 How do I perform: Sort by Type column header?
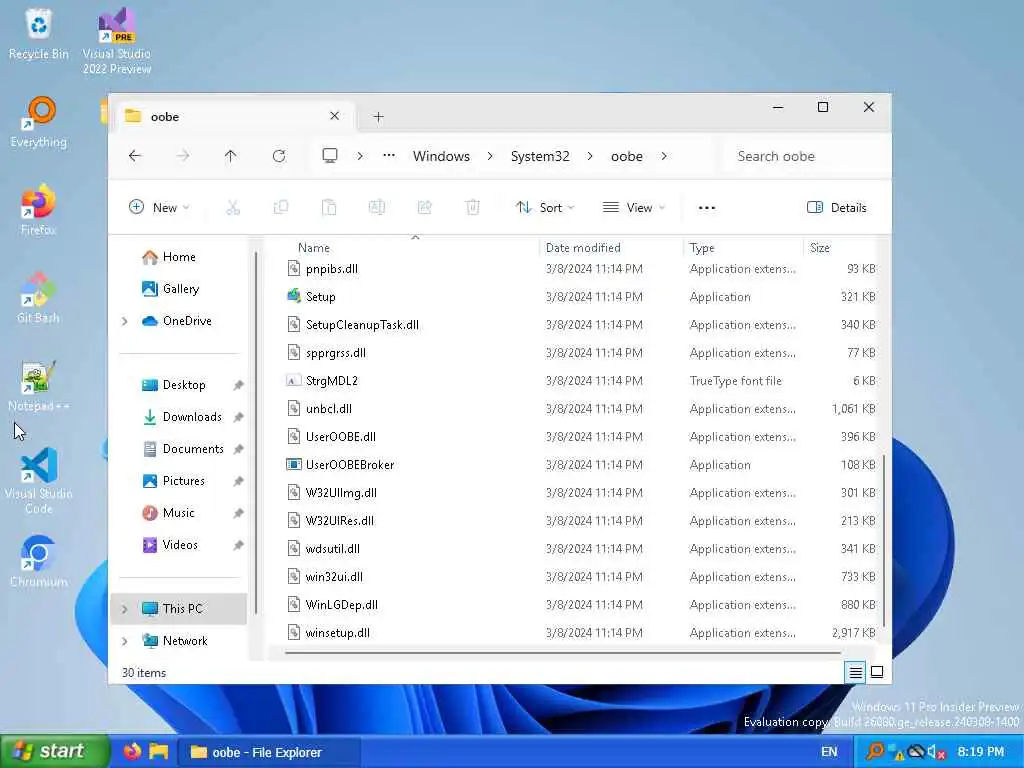click(x=743, y=248)
